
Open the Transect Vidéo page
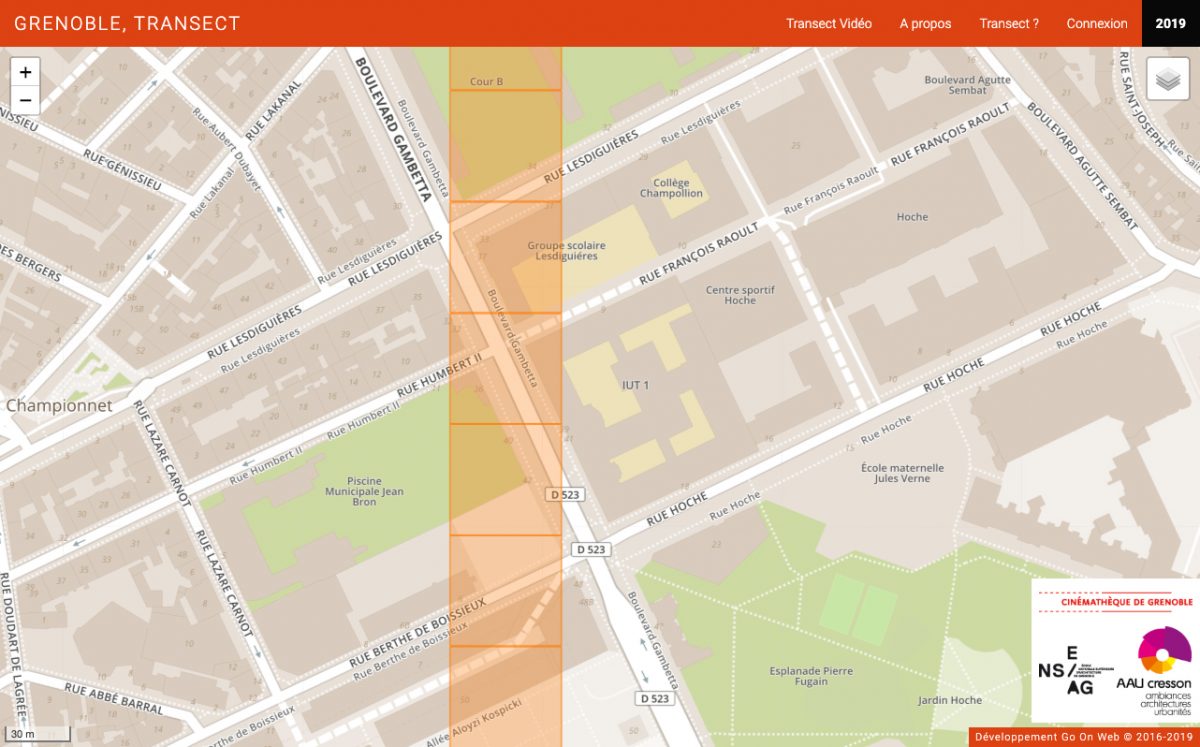pyautogui.click(x=828, y=23)
